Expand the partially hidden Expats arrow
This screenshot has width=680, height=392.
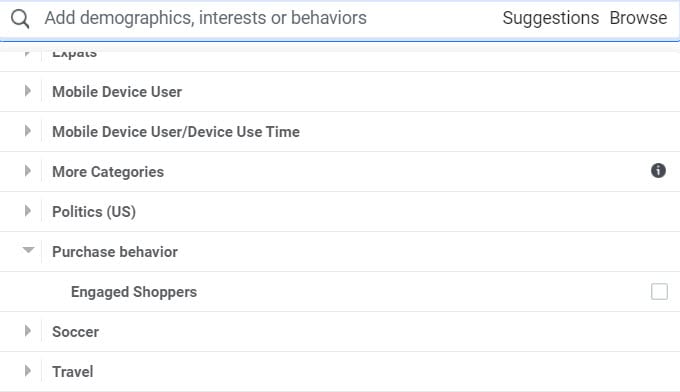point(27,54)
